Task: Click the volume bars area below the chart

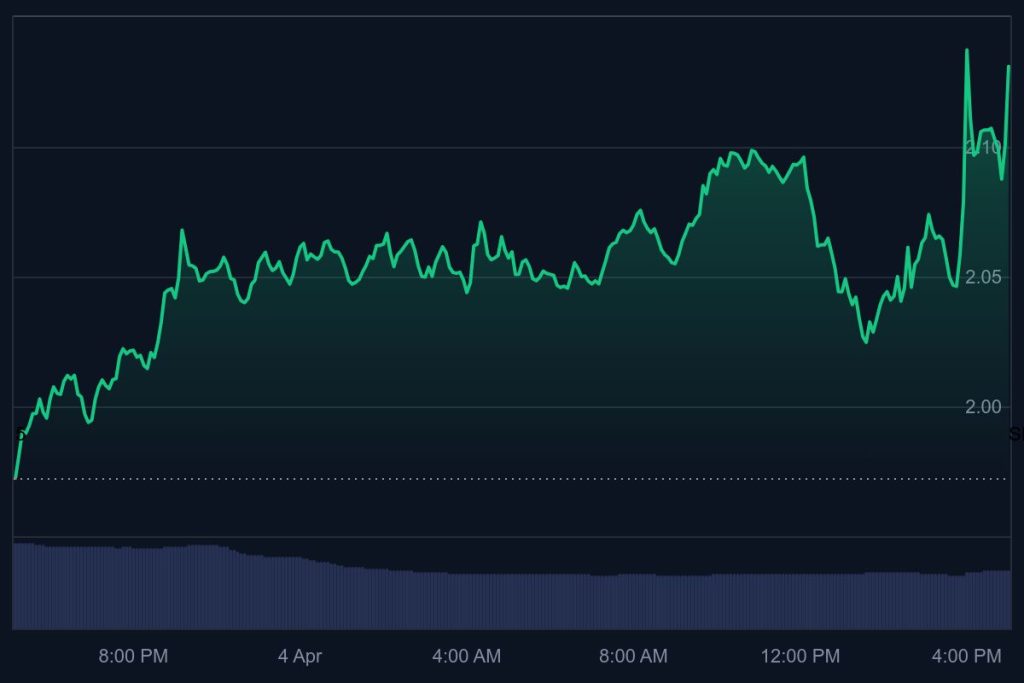Action: 512,586
